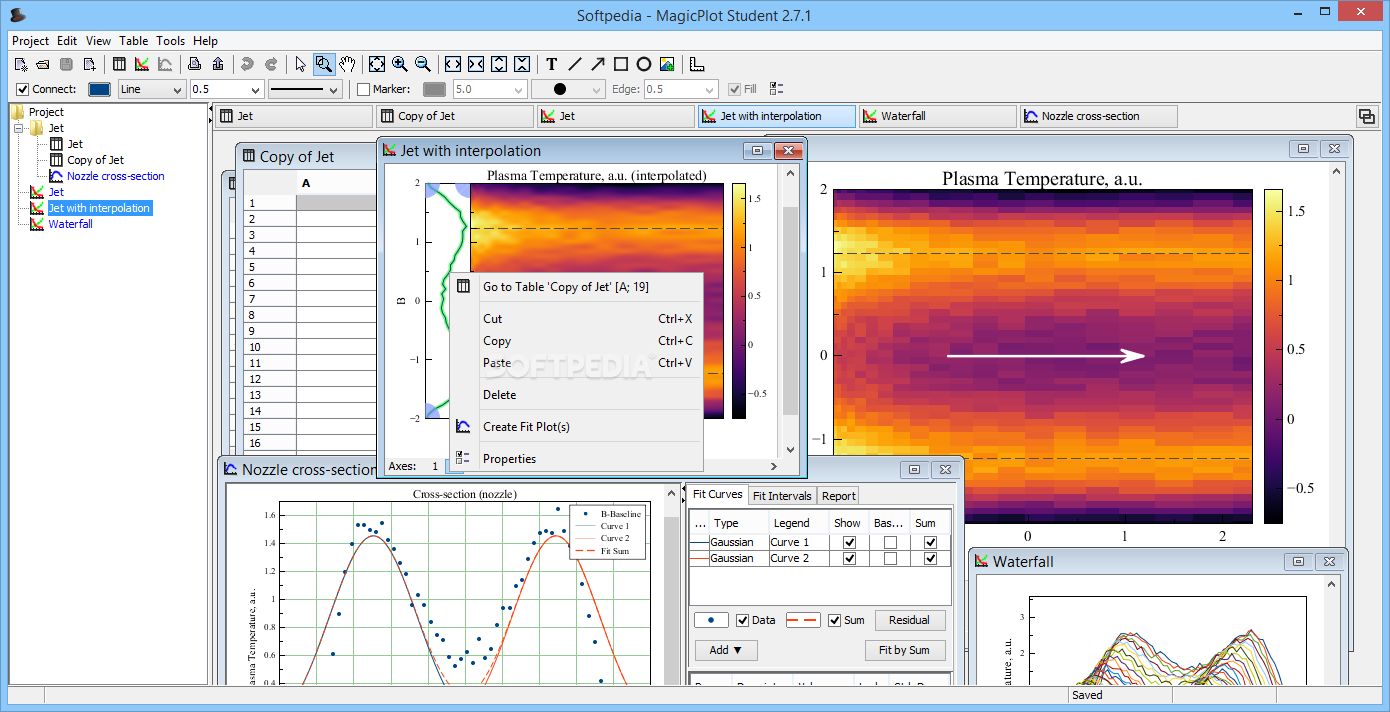Viewport: 1390px width, 712px height.
Task: Toggle the Data checkbox in fit panel
Action: (742, 620)
